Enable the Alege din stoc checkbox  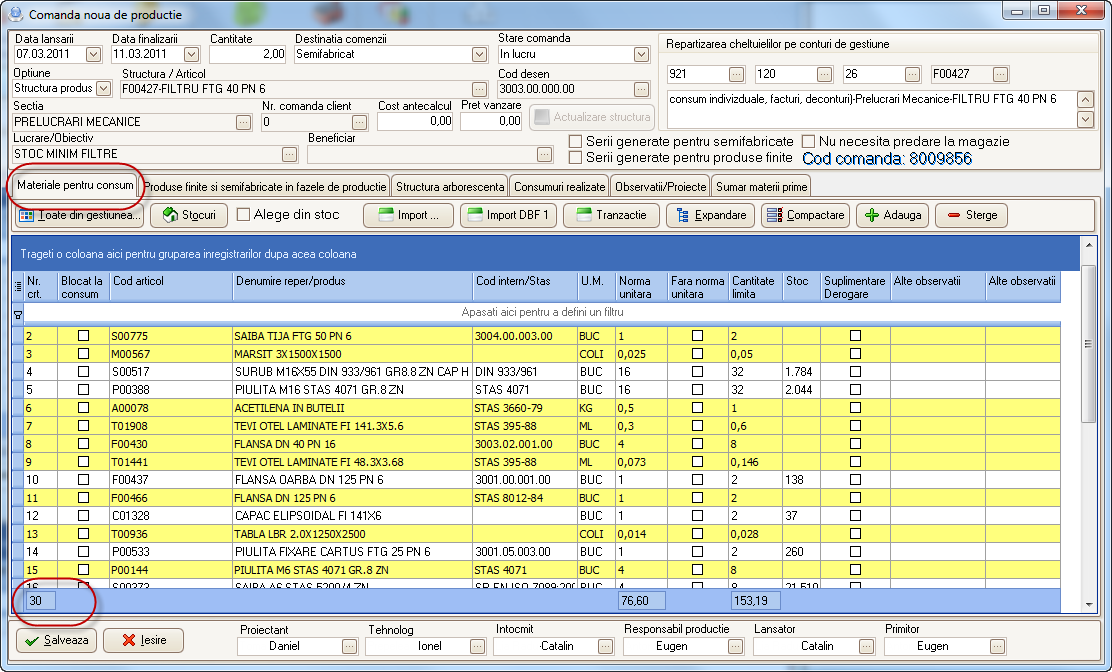(x=244, y=214)
